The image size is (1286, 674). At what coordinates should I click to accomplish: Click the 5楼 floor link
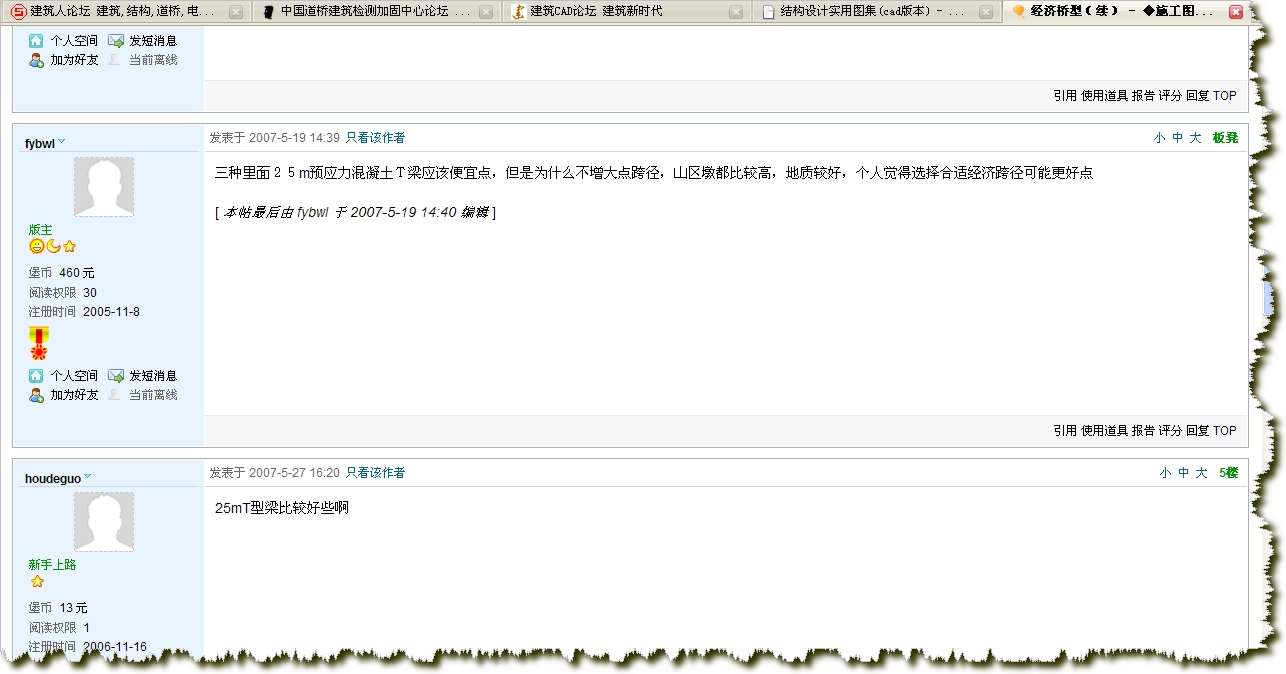[1228, 473]
